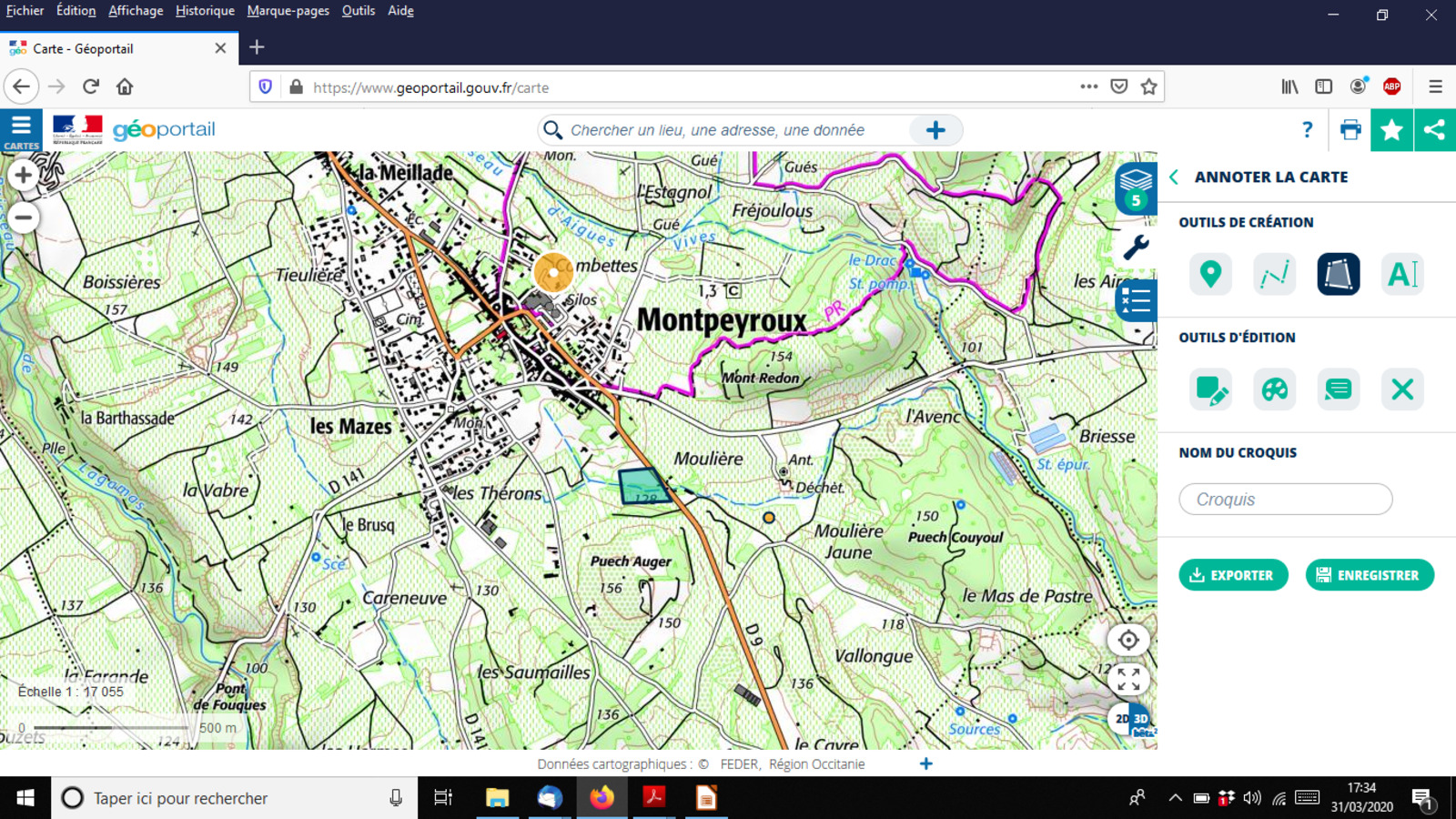Select the draw polygon tool
1456x819 pixels.
point(1338,274)
